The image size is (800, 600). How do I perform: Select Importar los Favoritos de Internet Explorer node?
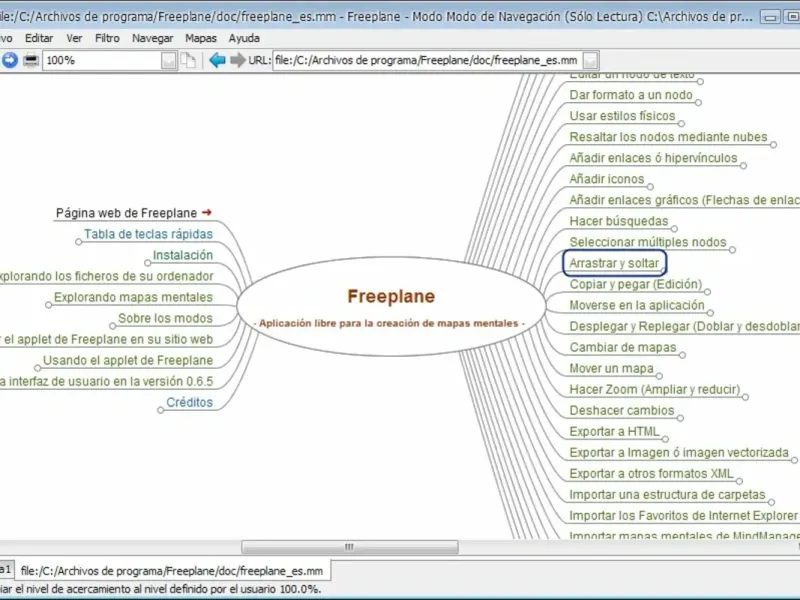683,516
